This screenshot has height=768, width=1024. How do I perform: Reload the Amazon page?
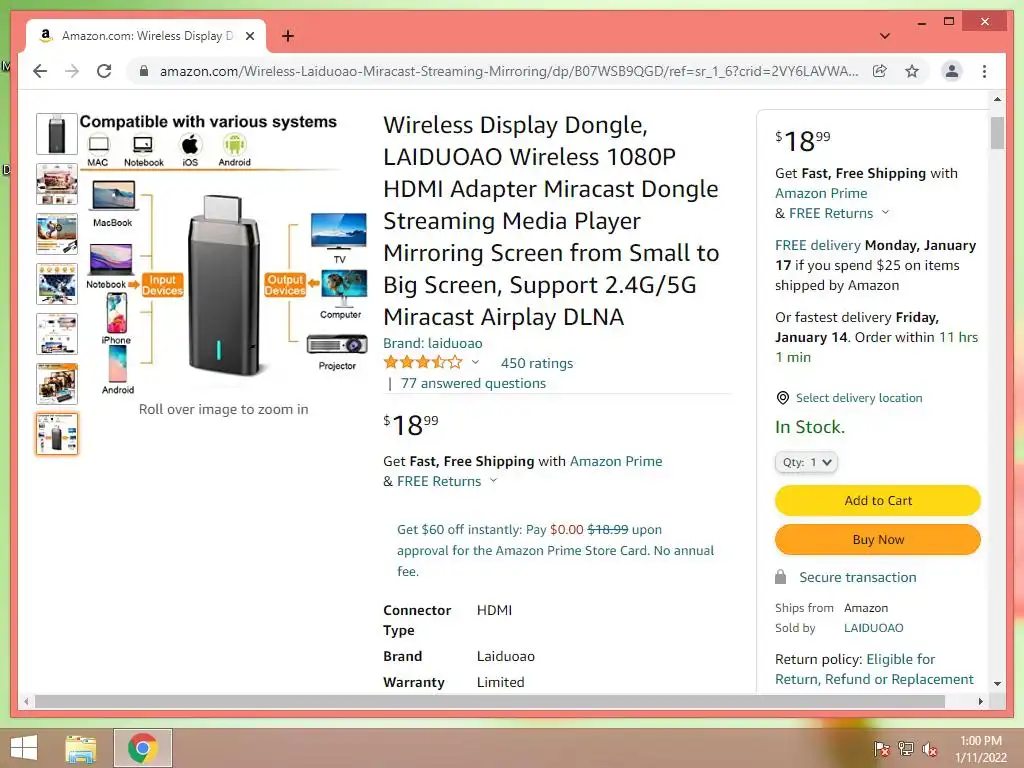pos(104,71)
